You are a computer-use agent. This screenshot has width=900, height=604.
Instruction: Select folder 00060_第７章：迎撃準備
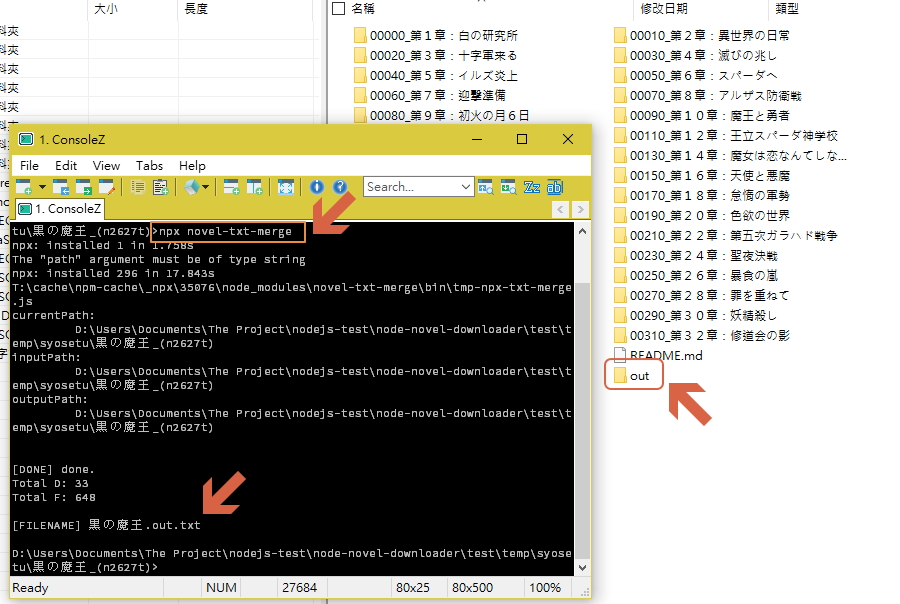point(430,95)
